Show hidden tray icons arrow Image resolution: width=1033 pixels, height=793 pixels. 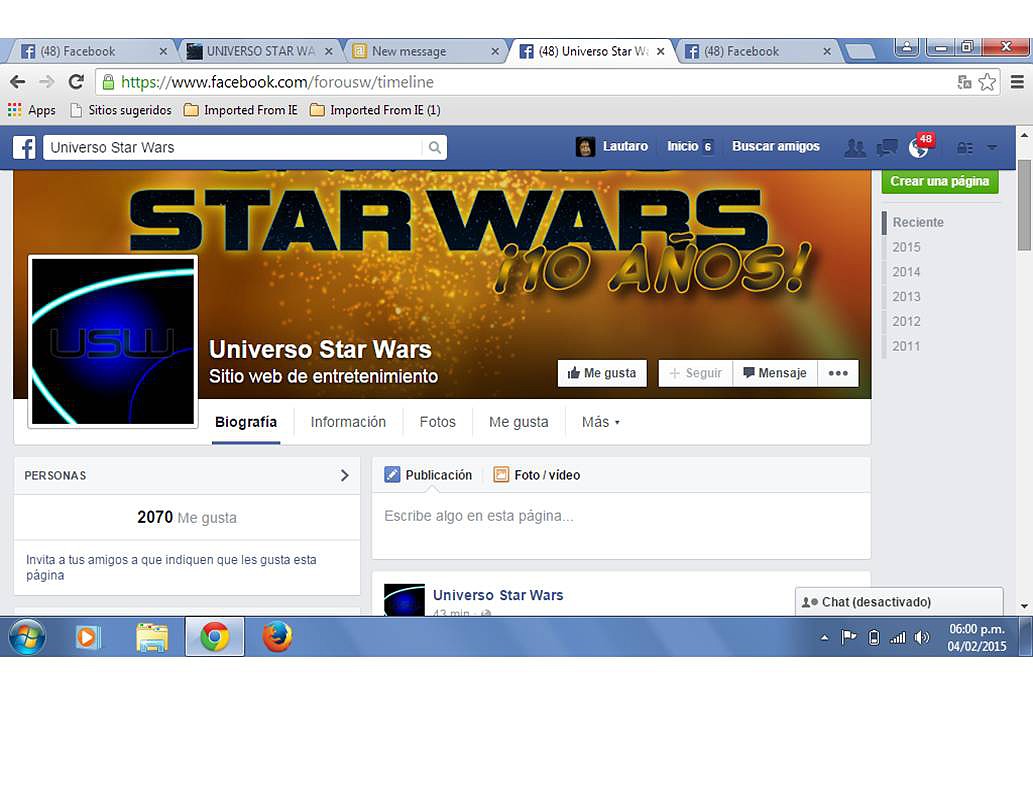pos(824,638)
